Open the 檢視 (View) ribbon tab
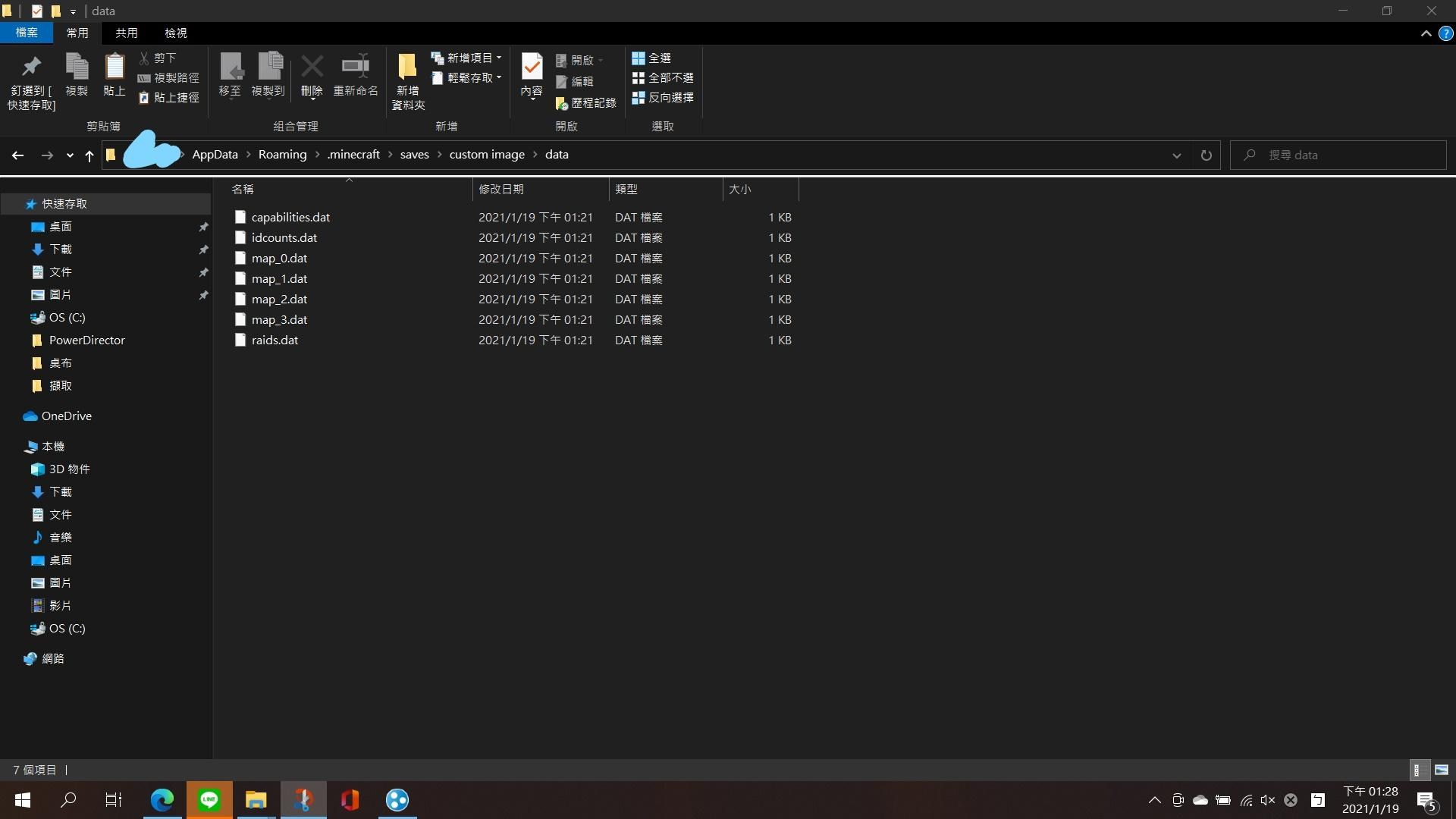 coord(176,33)
